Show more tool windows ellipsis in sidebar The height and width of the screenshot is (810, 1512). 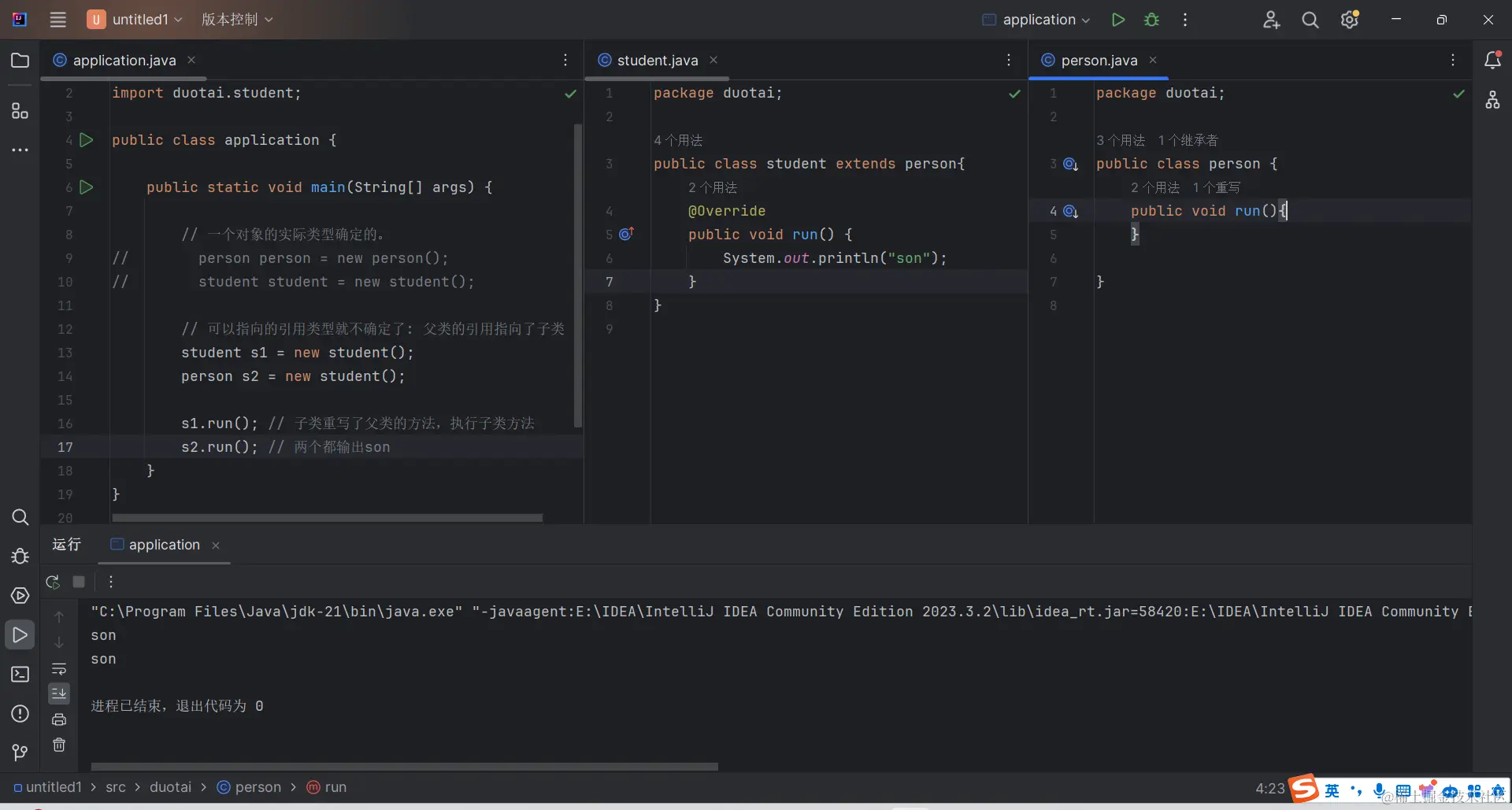click(20, 150)
